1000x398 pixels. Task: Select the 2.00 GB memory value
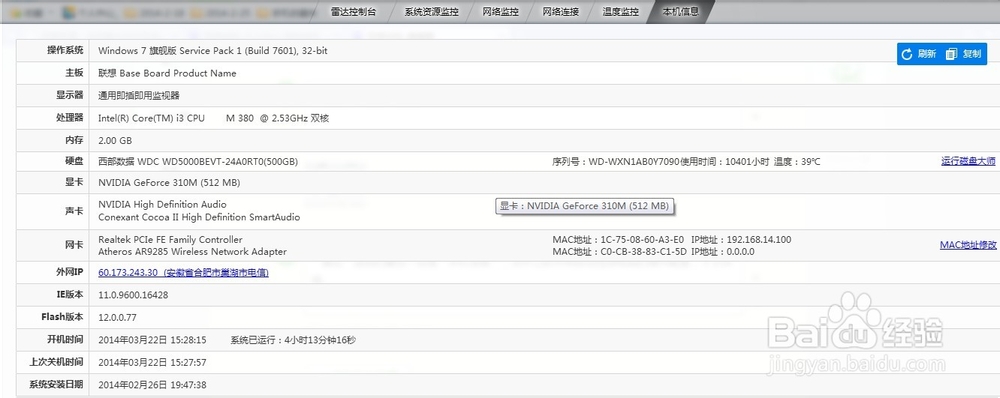pos(115,140)
